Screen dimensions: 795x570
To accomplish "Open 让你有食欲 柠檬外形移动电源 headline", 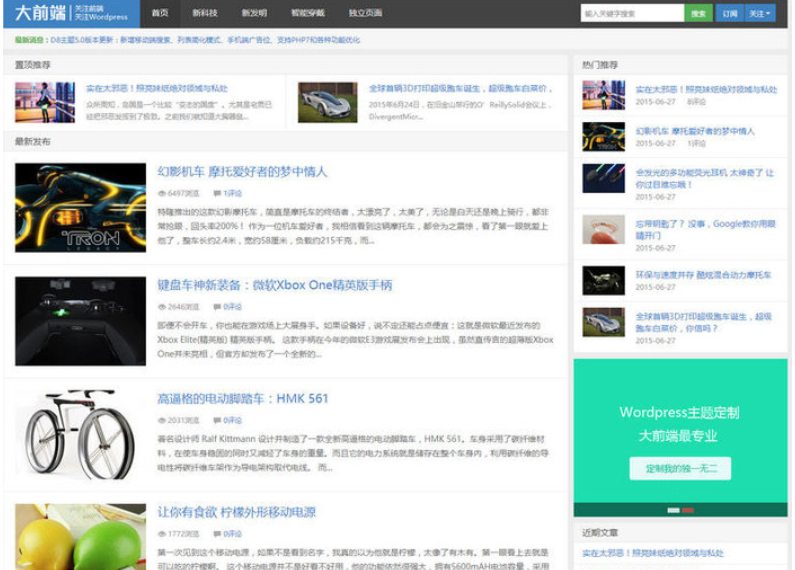I will pos(236,512).
